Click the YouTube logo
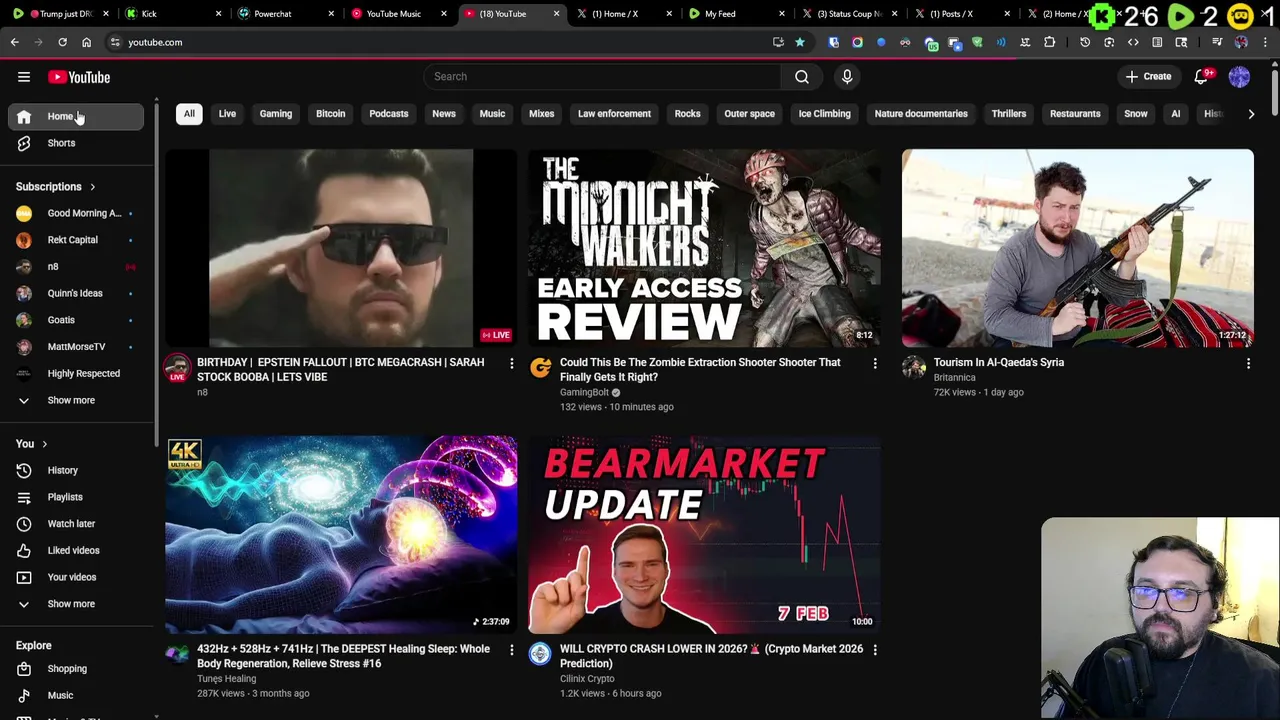1280x720 pixels. click(79, 77)
